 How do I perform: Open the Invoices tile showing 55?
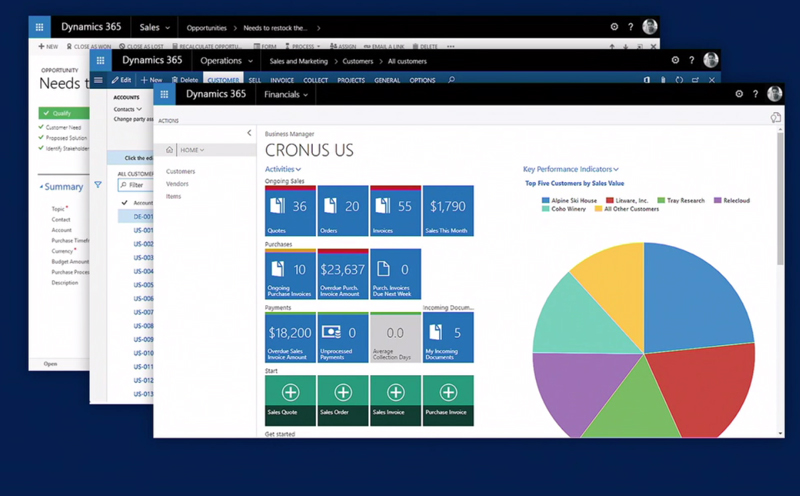[x=395, y=211]
